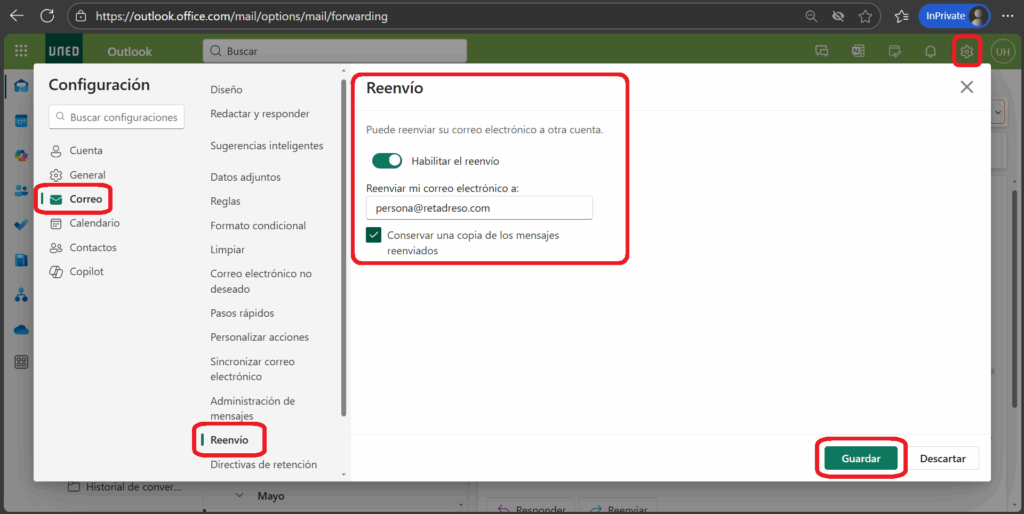Open the Calendario settings category
This screenshot has width=1024, height=514.
(94, 223)
